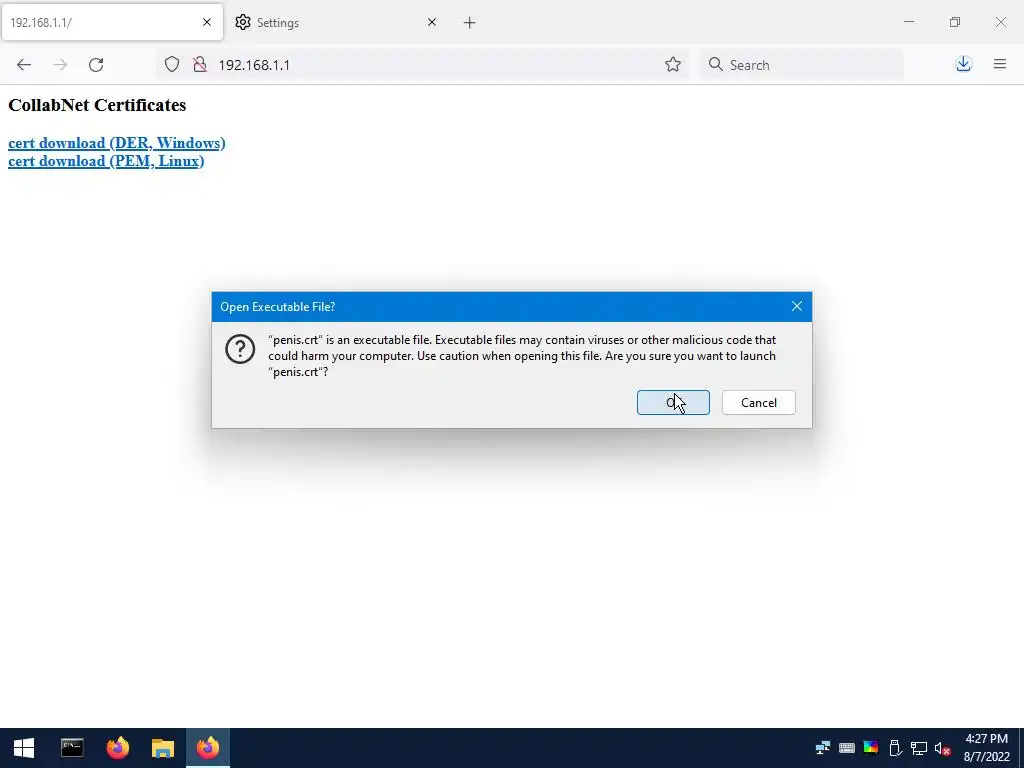
Task: Select the 192.168.1.1/ tab
Action: coord(112,23)
